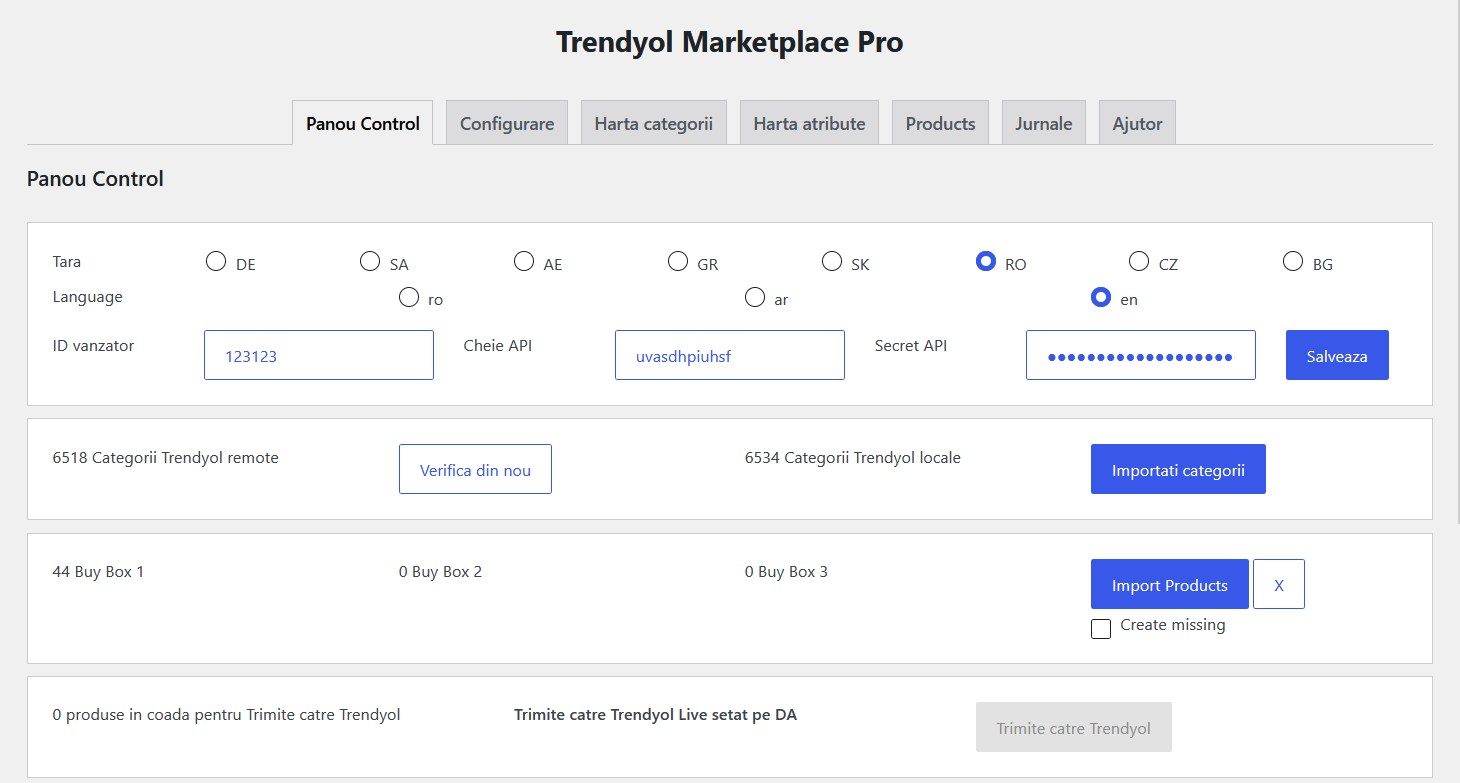Click Verifica din nou button
Screen dimensions: 1460x783
(x=475, y=469)
